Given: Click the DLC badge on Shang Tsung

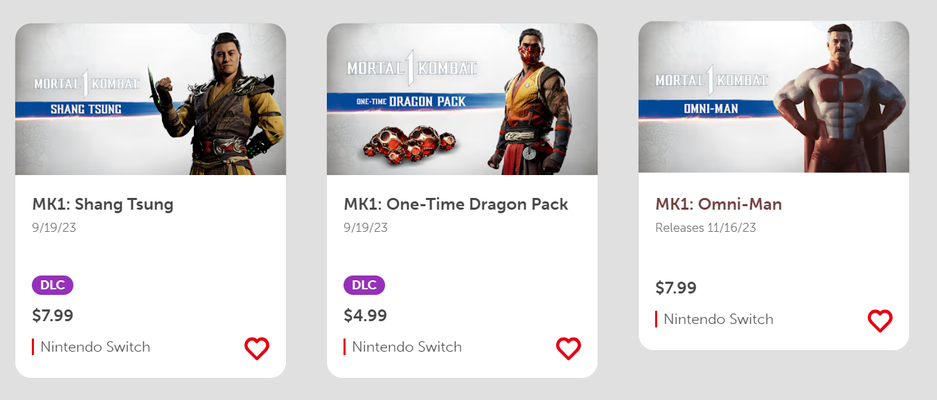Looking at the screenshot, I should (x=53, y=285).
